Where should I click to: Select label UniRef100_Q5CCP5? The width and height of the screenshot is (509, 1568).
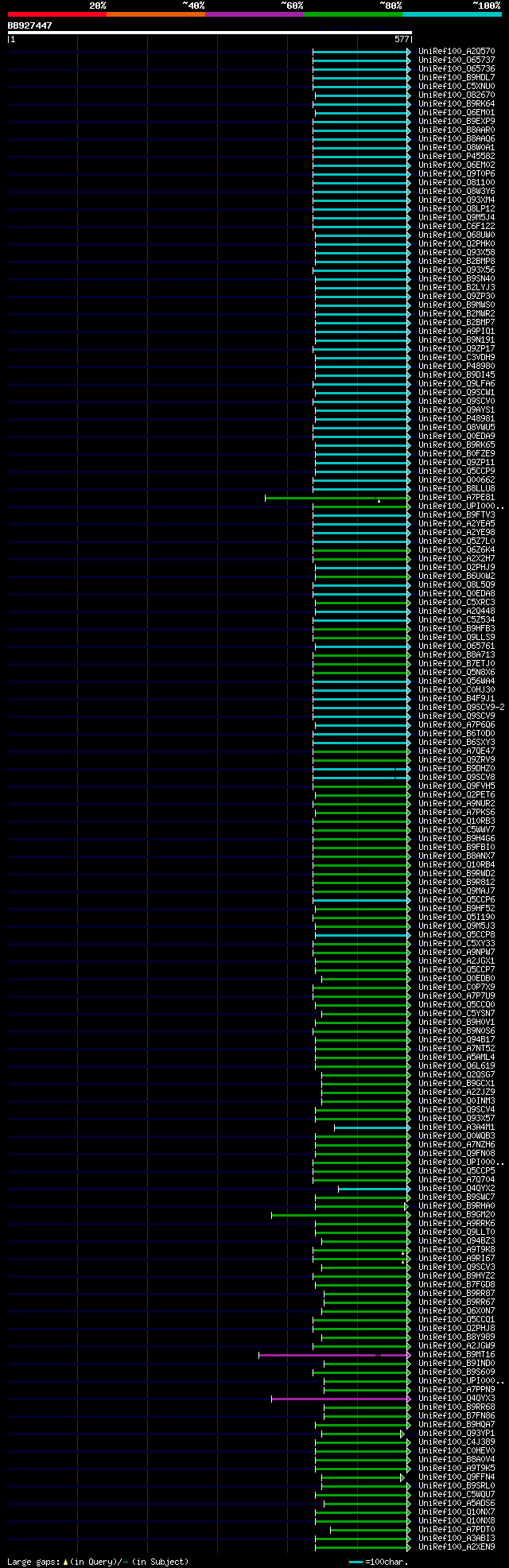pyautogui.click(x=457, y=1171)
